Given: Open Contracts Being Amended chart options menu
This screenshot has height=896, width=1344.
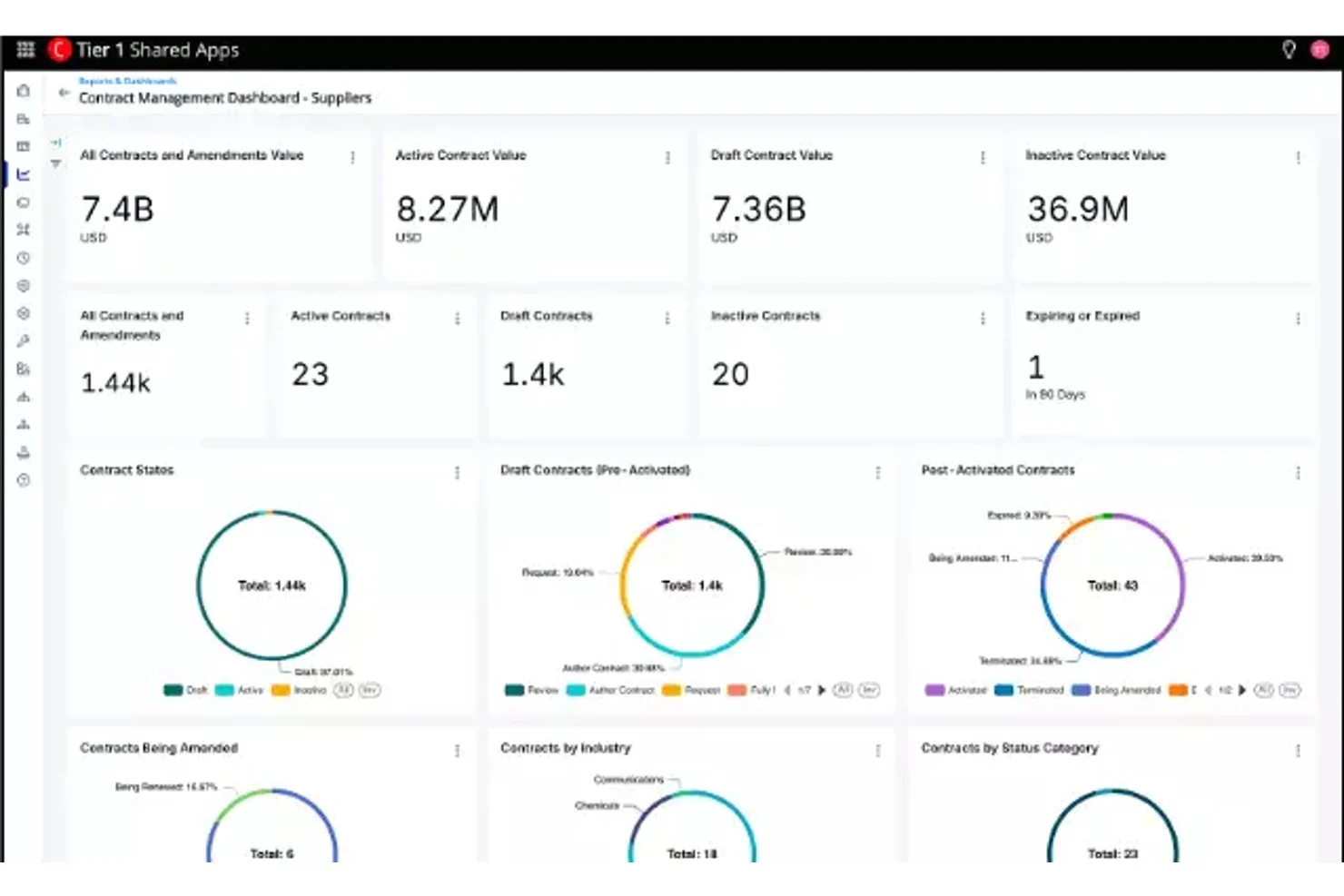Looking at the screenshot, I should (457, 750).
